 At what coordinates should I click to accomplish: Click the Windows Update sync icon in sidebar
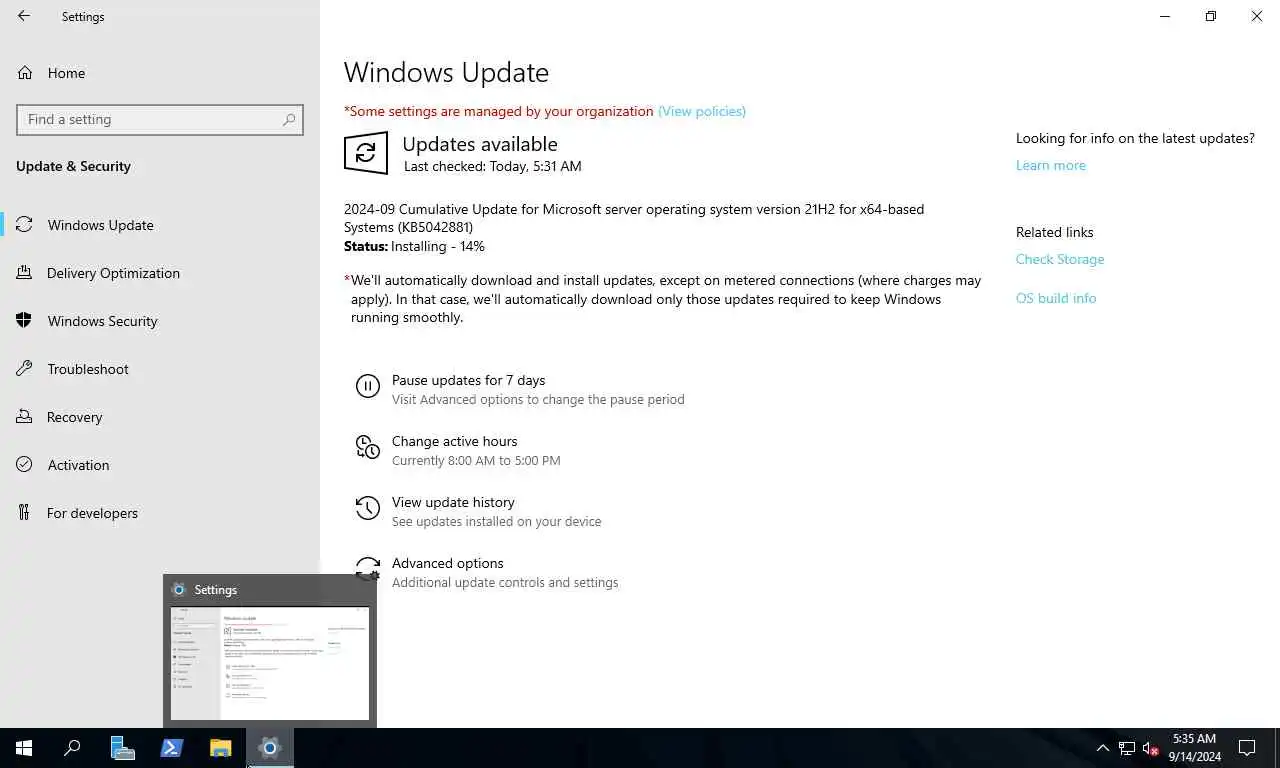click(25, 225)
